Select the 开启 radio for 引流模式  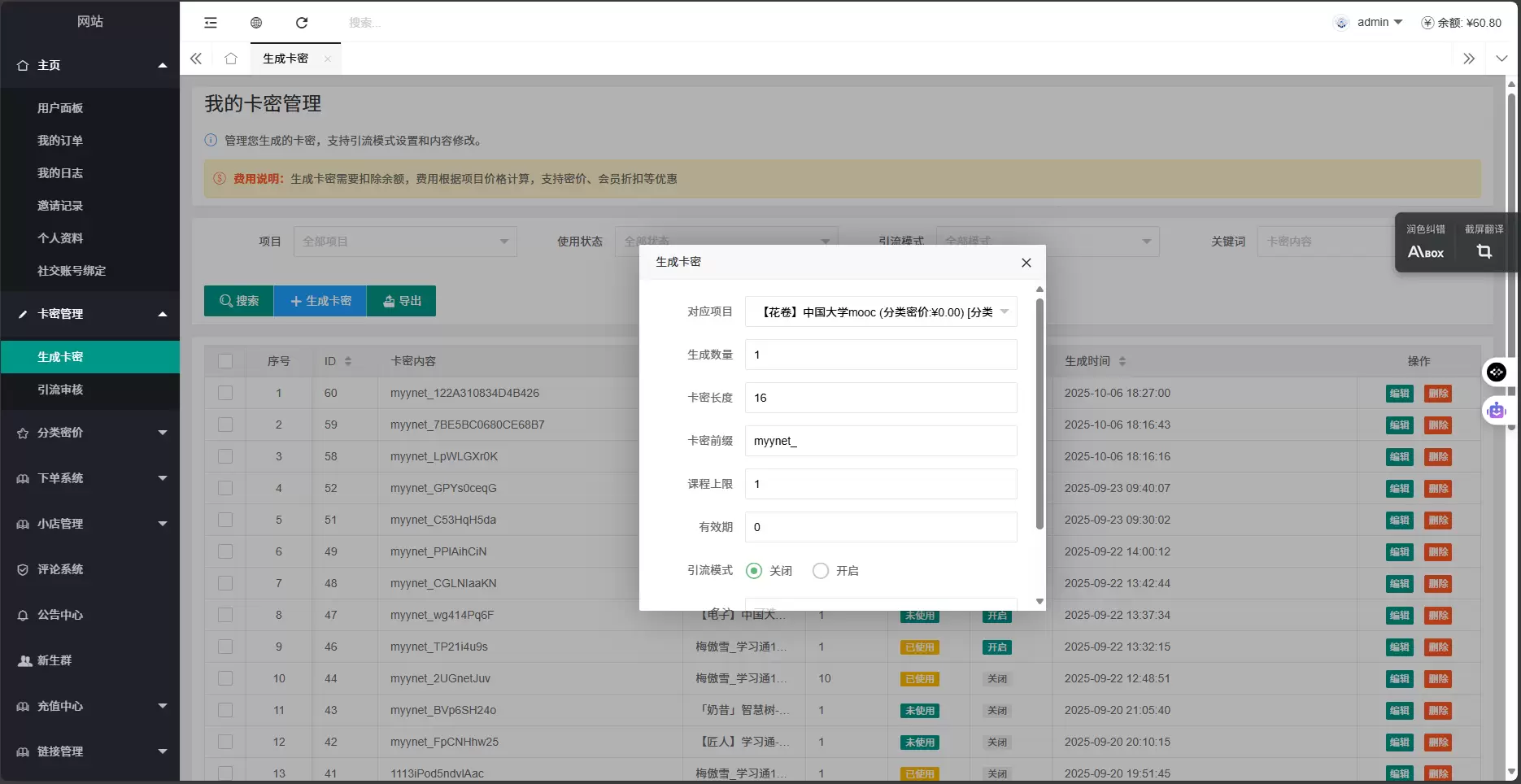pos(821,571)
